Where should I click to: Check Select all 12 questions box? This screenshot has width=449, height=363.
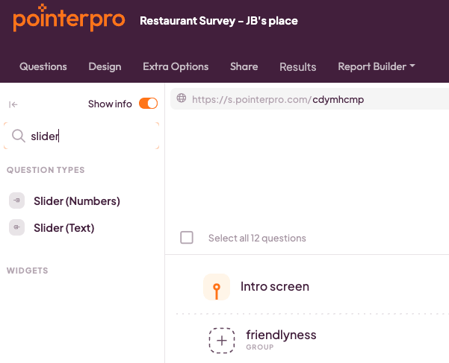coord(187,238)
